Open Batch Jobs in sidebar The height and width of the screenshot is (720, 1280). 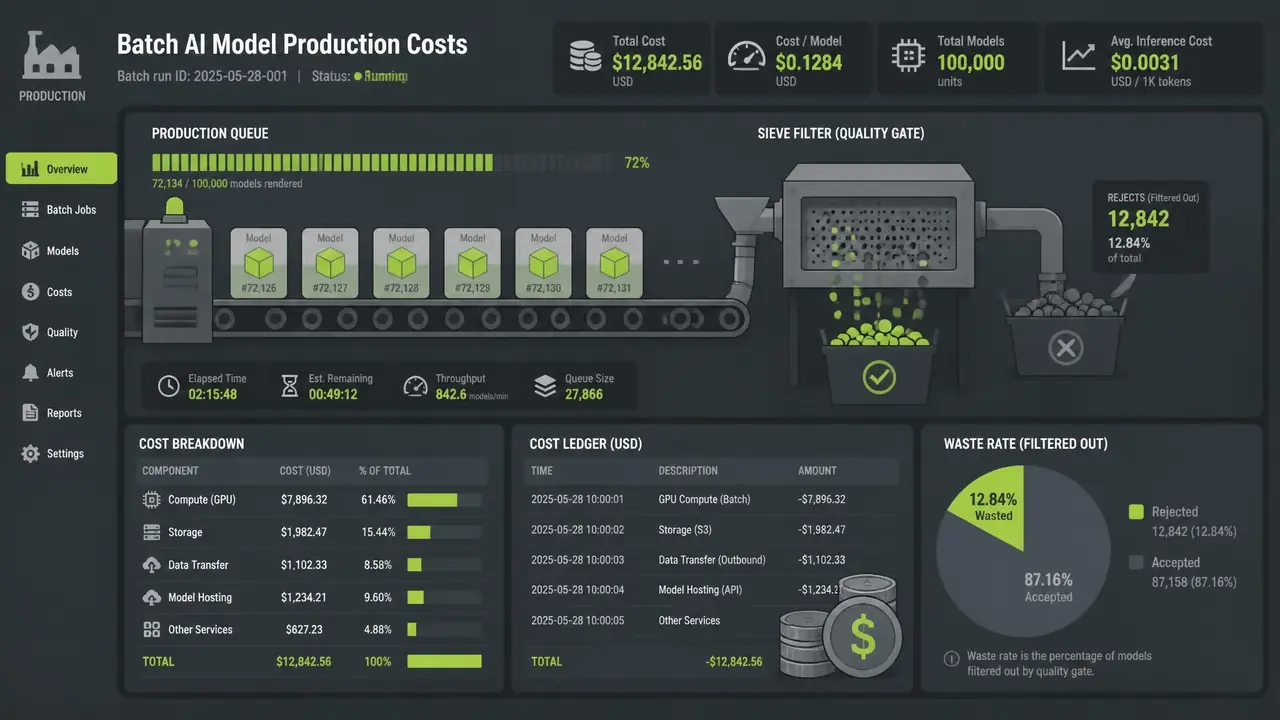point(61,210)
